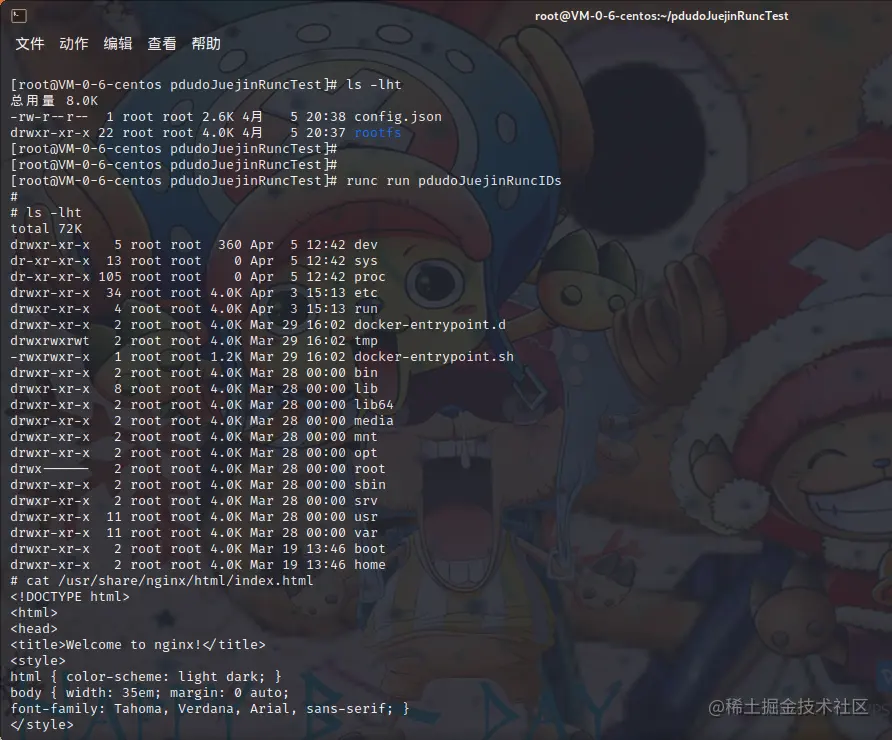Click the 'etc' directory entry
Image resolution: width=892 pixels, height=740 pixels.
pyautogui.click(x=366, y=292)
